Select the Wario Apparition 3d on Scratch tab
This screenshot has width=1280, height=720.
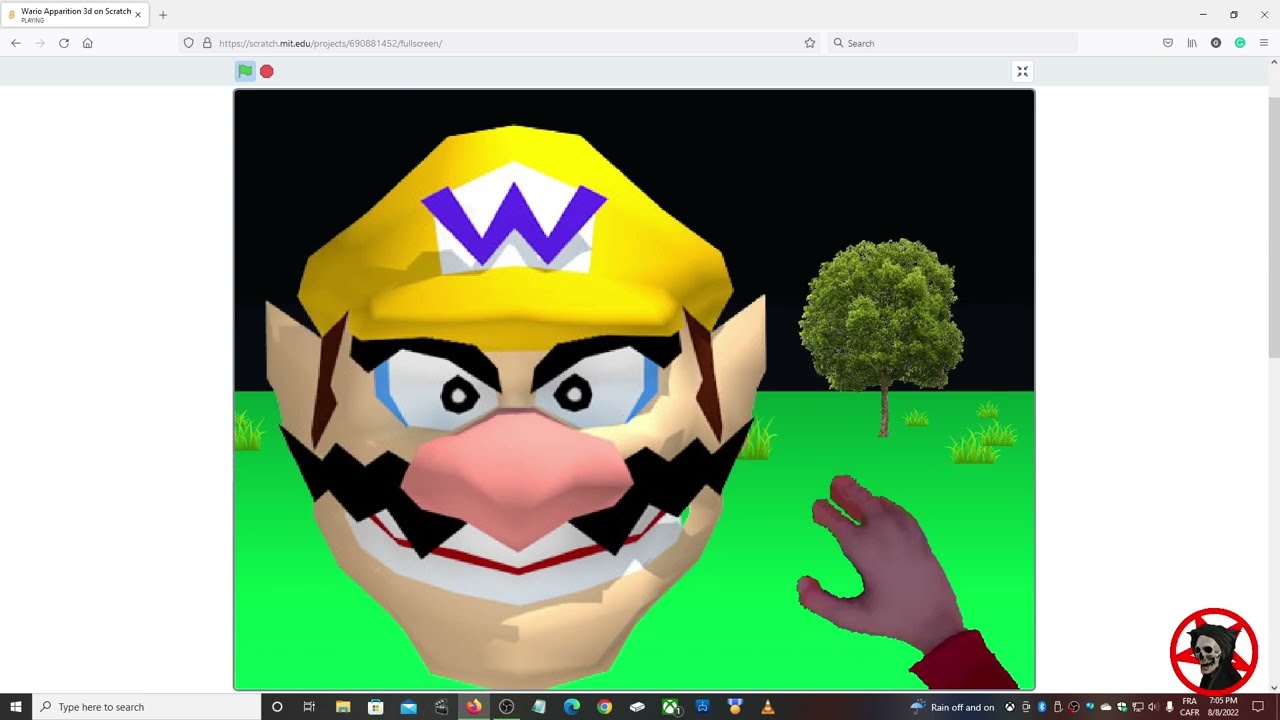[75, 15]
